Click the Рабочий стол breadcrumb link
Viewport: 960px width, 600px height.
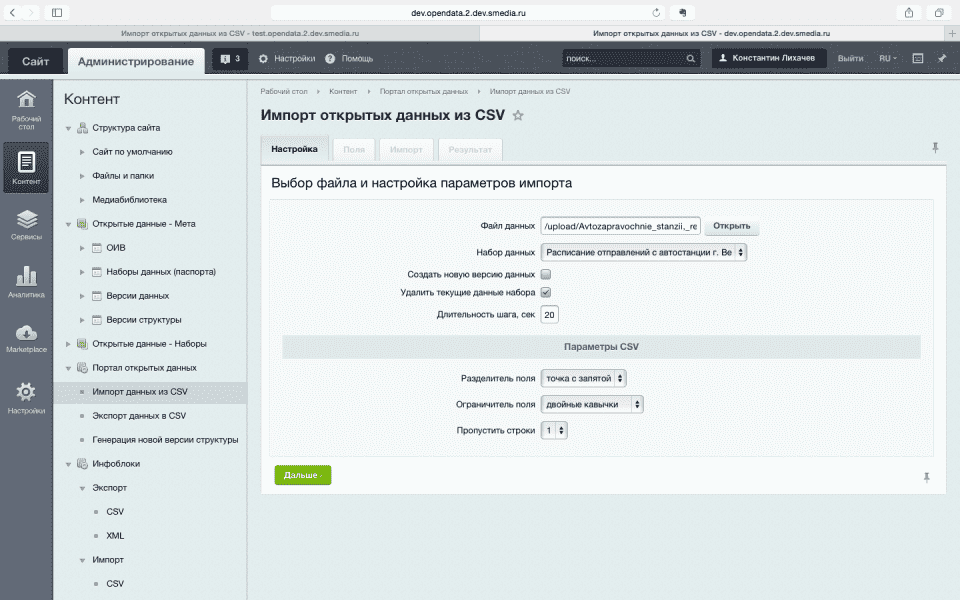click(x=284, y=91)
